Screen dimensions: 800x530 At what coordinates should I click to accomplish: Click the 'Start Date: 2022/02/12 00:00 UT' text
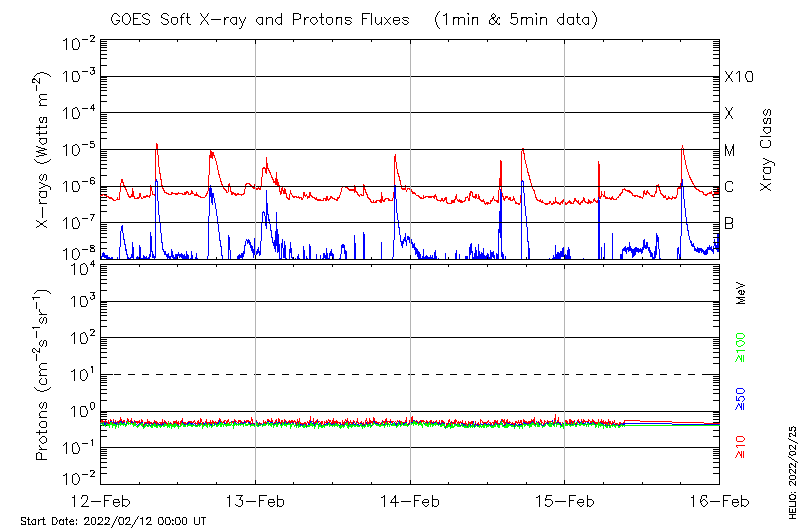click(113, 521)
